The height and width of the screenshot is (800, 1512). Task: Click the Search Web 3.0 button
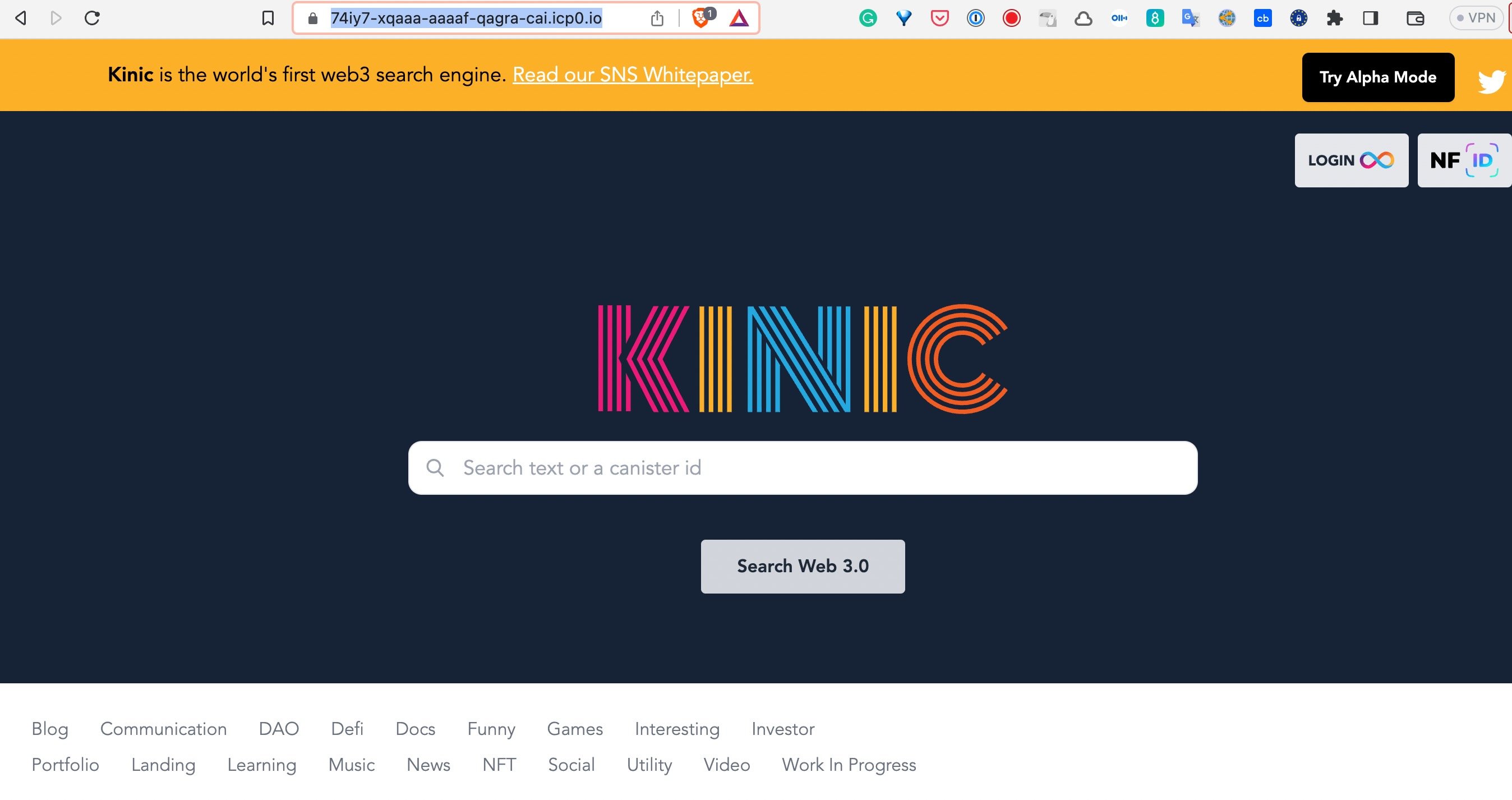click(x=803, y=567)
